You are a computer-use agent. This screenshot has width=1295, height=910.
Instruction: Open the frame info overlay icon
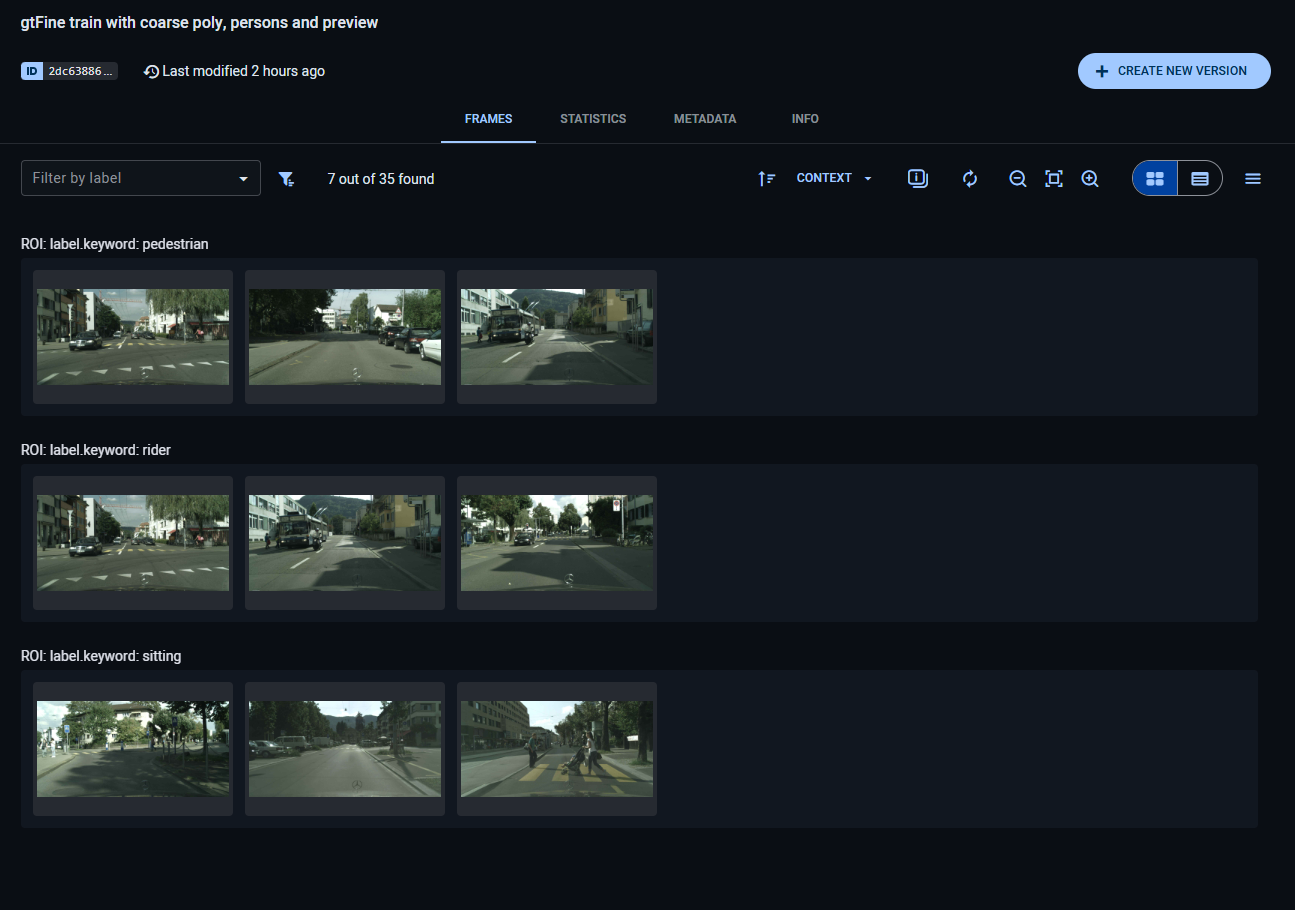tap(917, 179)
